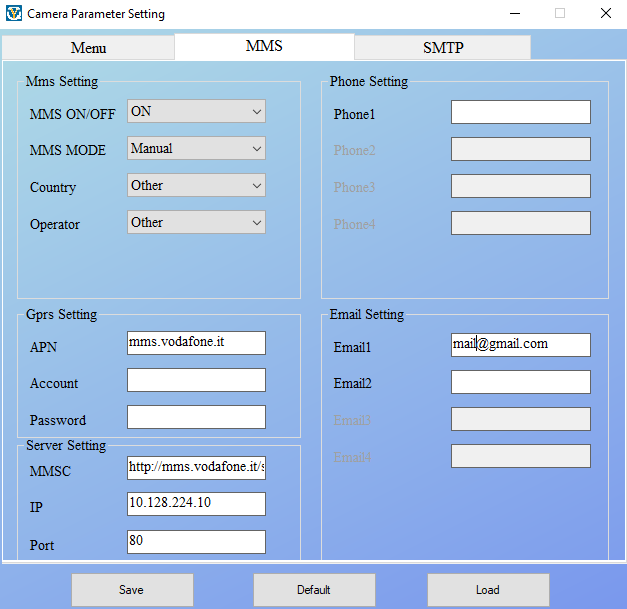Click the Port number field

tap(196, 542)
